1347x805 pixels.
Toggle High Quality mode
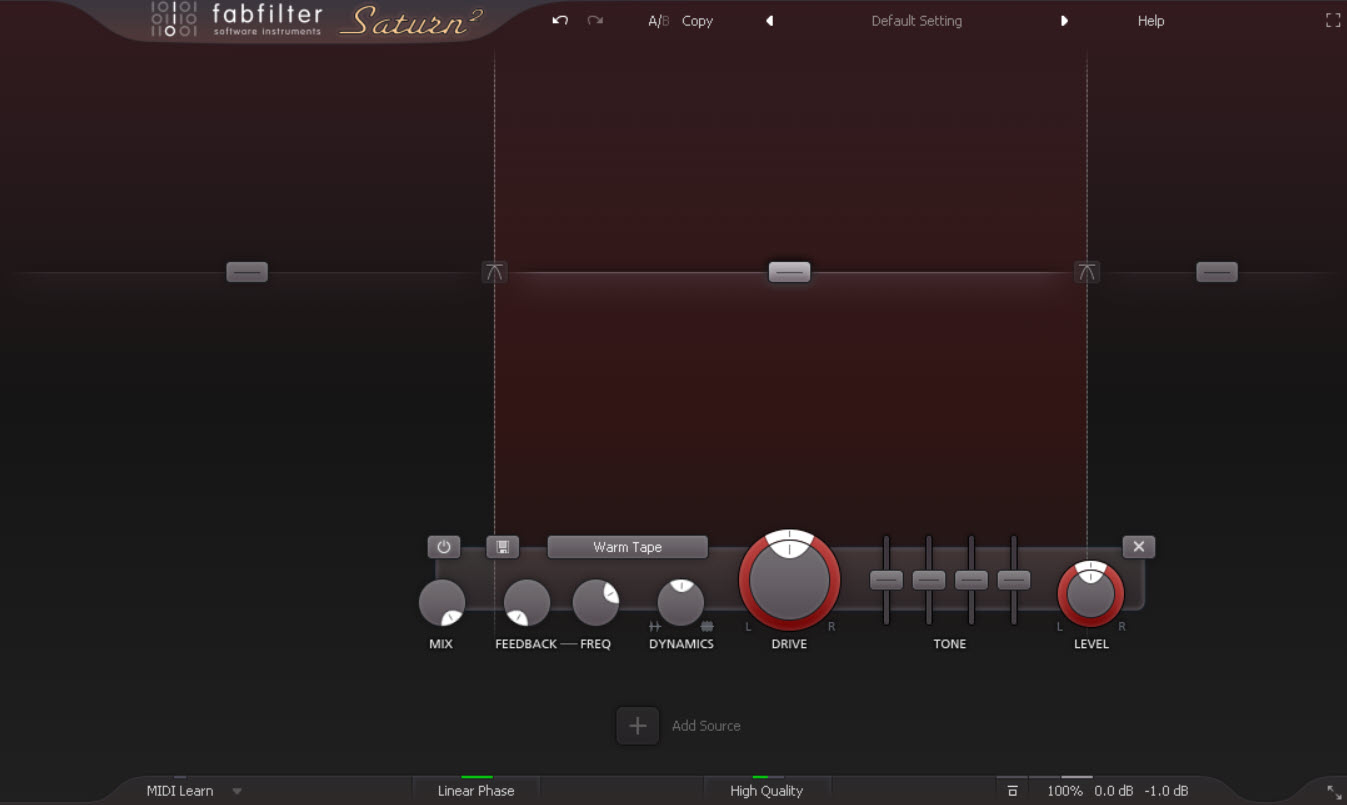[767, 791]
